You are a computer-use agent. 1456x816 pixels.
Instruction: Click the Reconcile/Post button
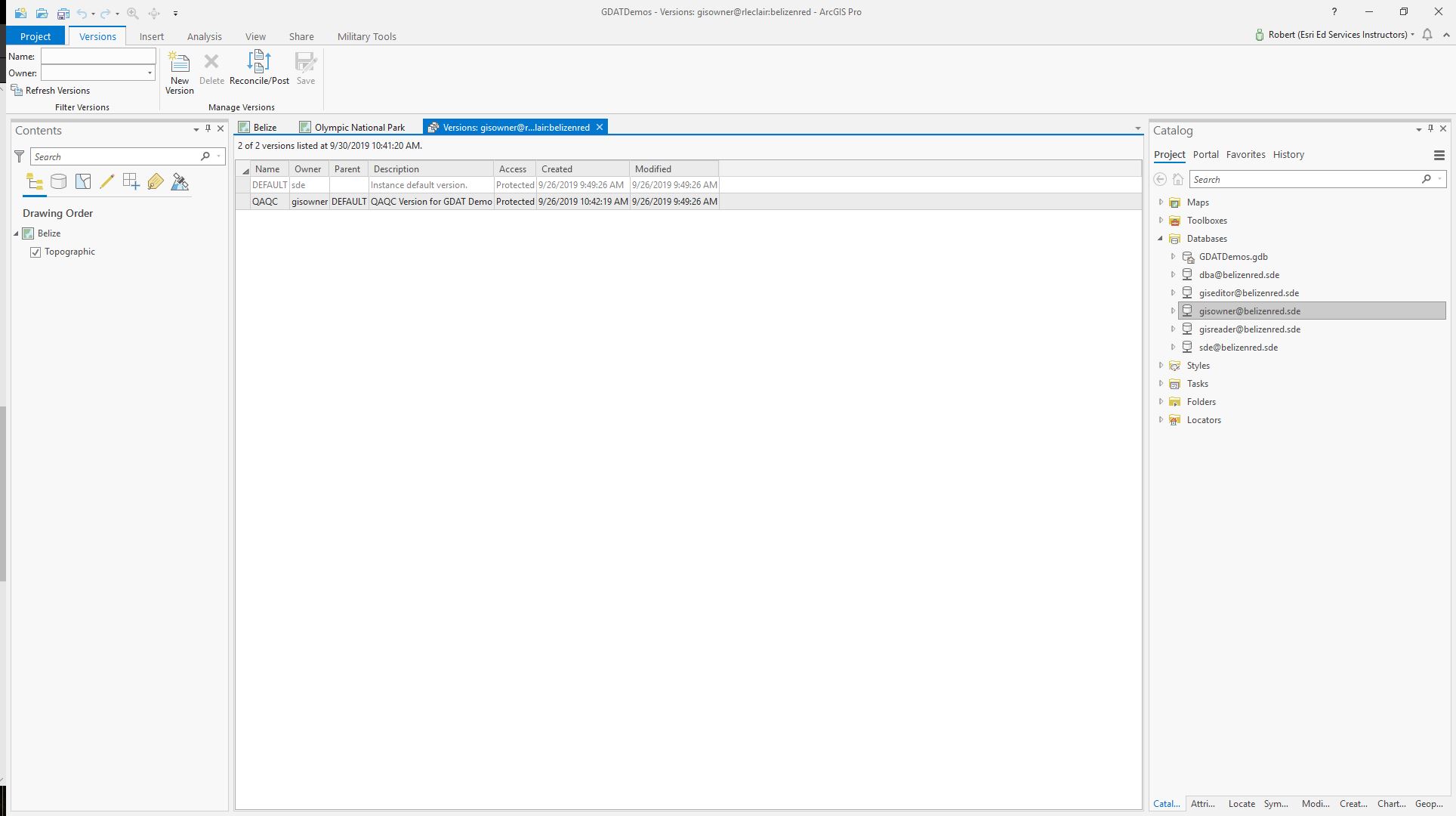(259, 68)
